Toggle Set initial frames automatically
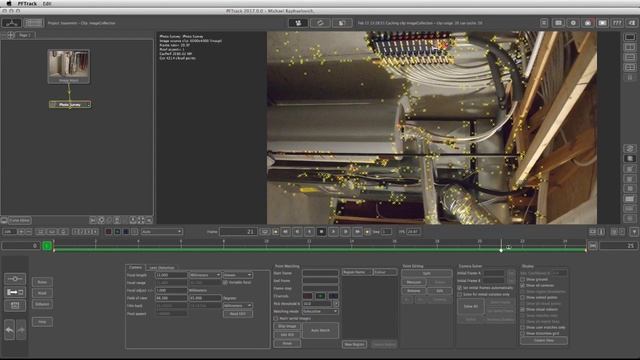The image size is (640, 360). (460, 288)
